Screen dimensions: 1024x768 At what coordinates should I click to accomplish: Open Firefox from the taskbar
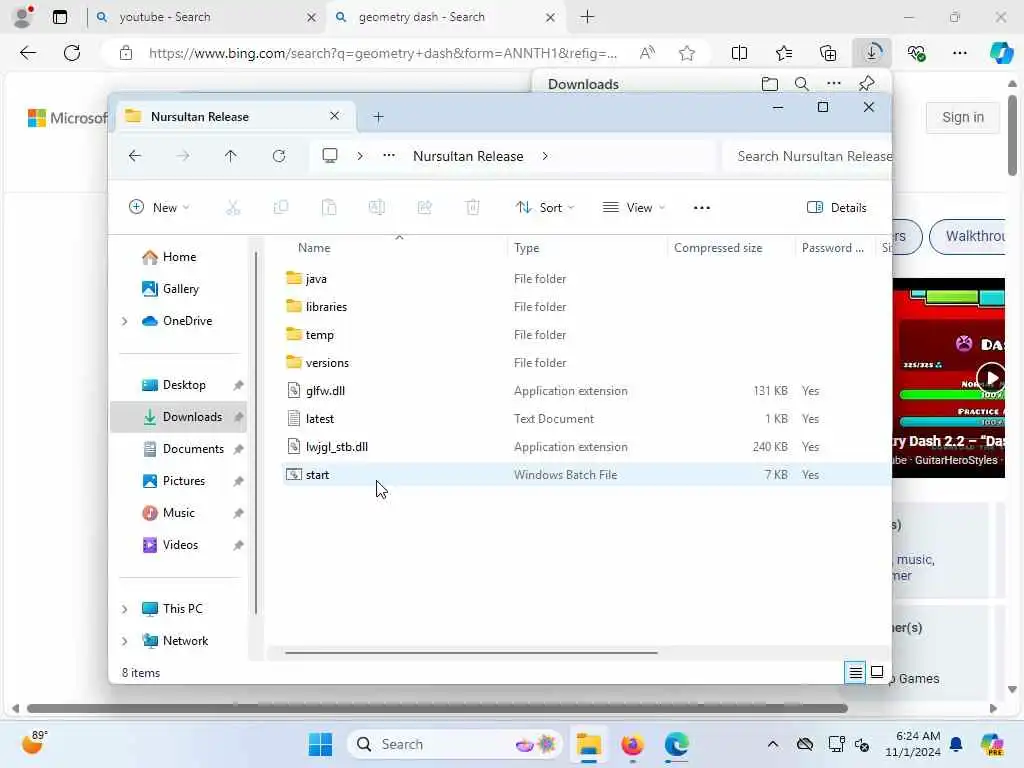tap(632, 744)
